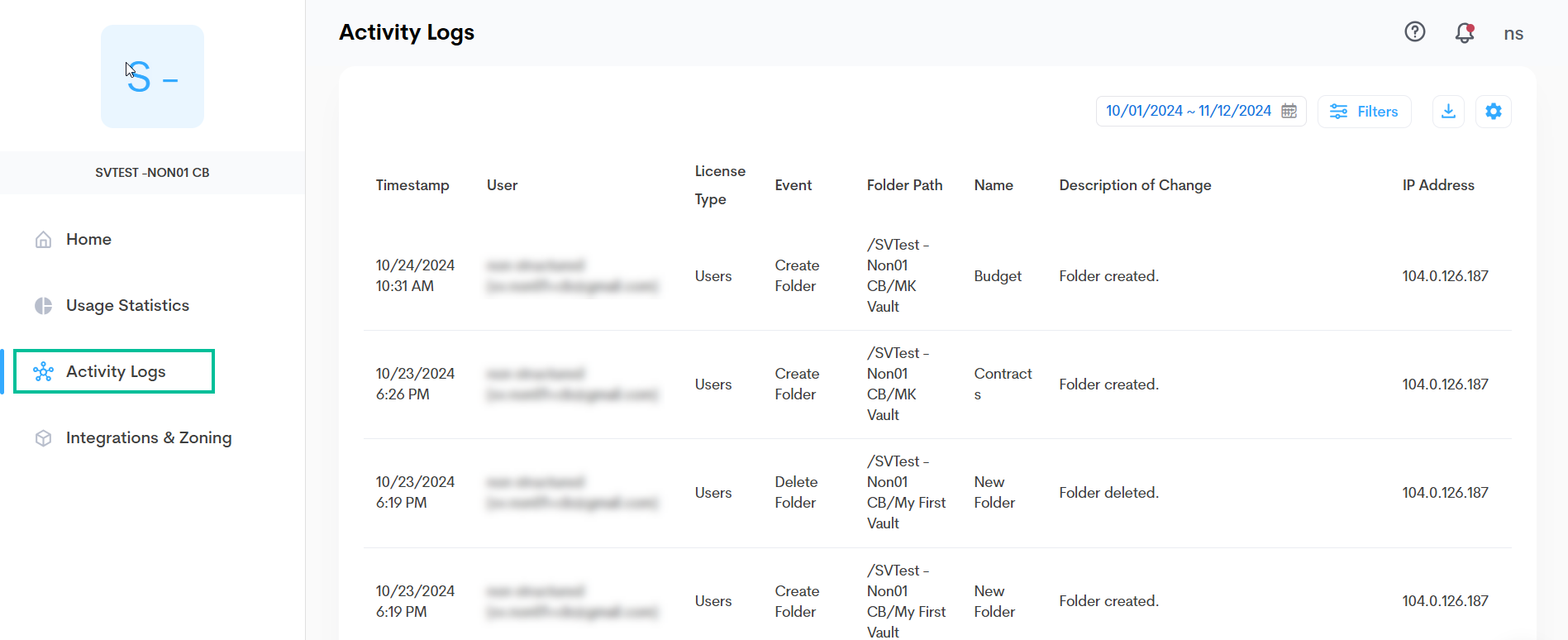
Task: Click the Activity Logs network icon
Action: pyautogui.click(x=44, y=372)
